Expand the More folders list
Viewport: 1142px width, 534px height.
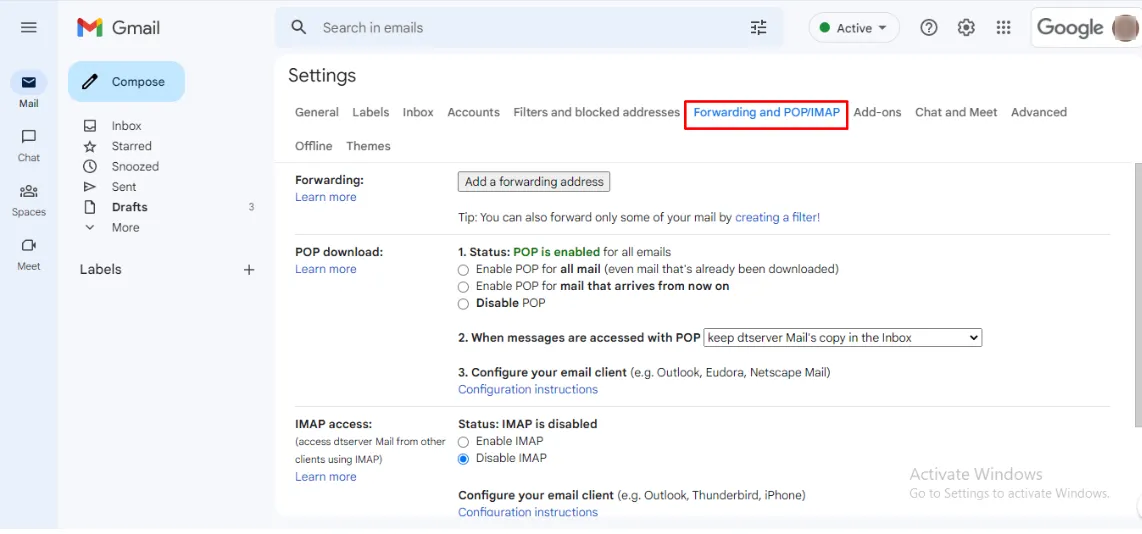pos(125,228)
